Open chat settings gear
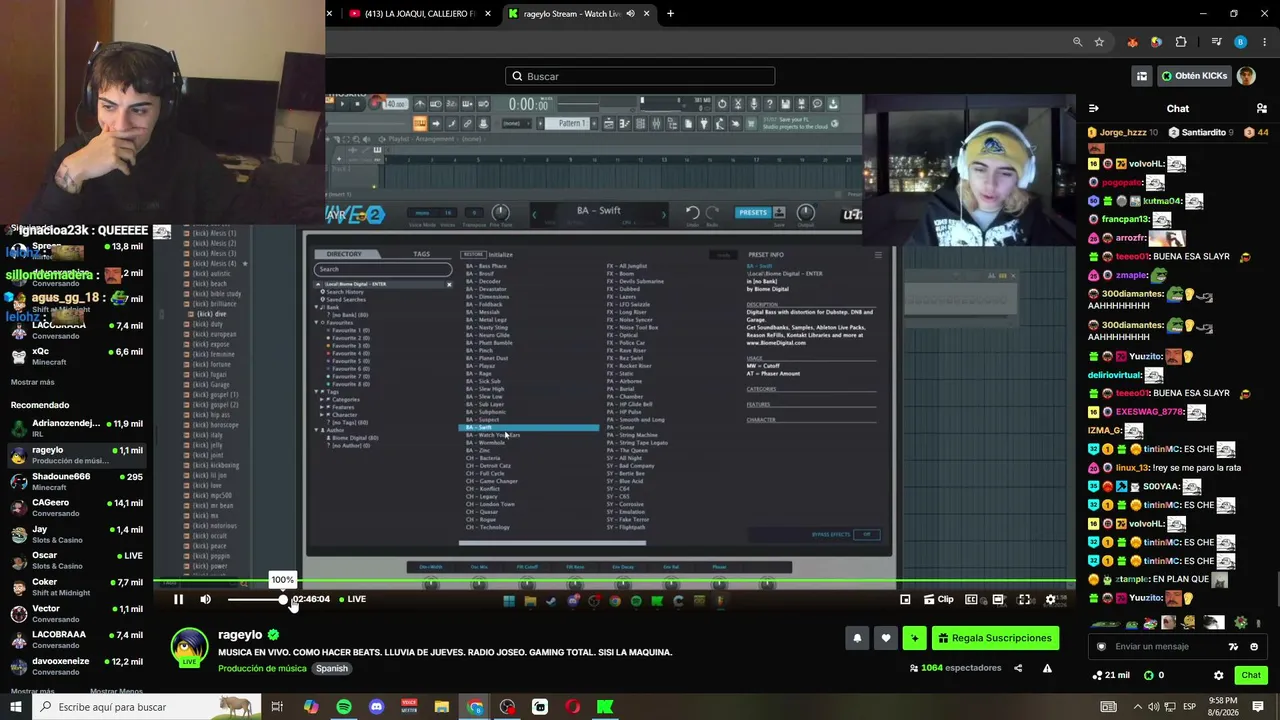Image resolution: width=1280 pixels, height=720 pixels. tap(1218, 675)
